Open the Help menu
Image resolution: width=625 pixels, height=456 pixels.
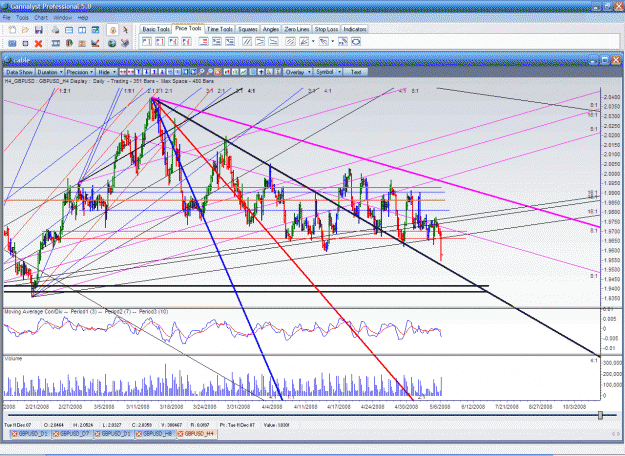coord(83,18)
